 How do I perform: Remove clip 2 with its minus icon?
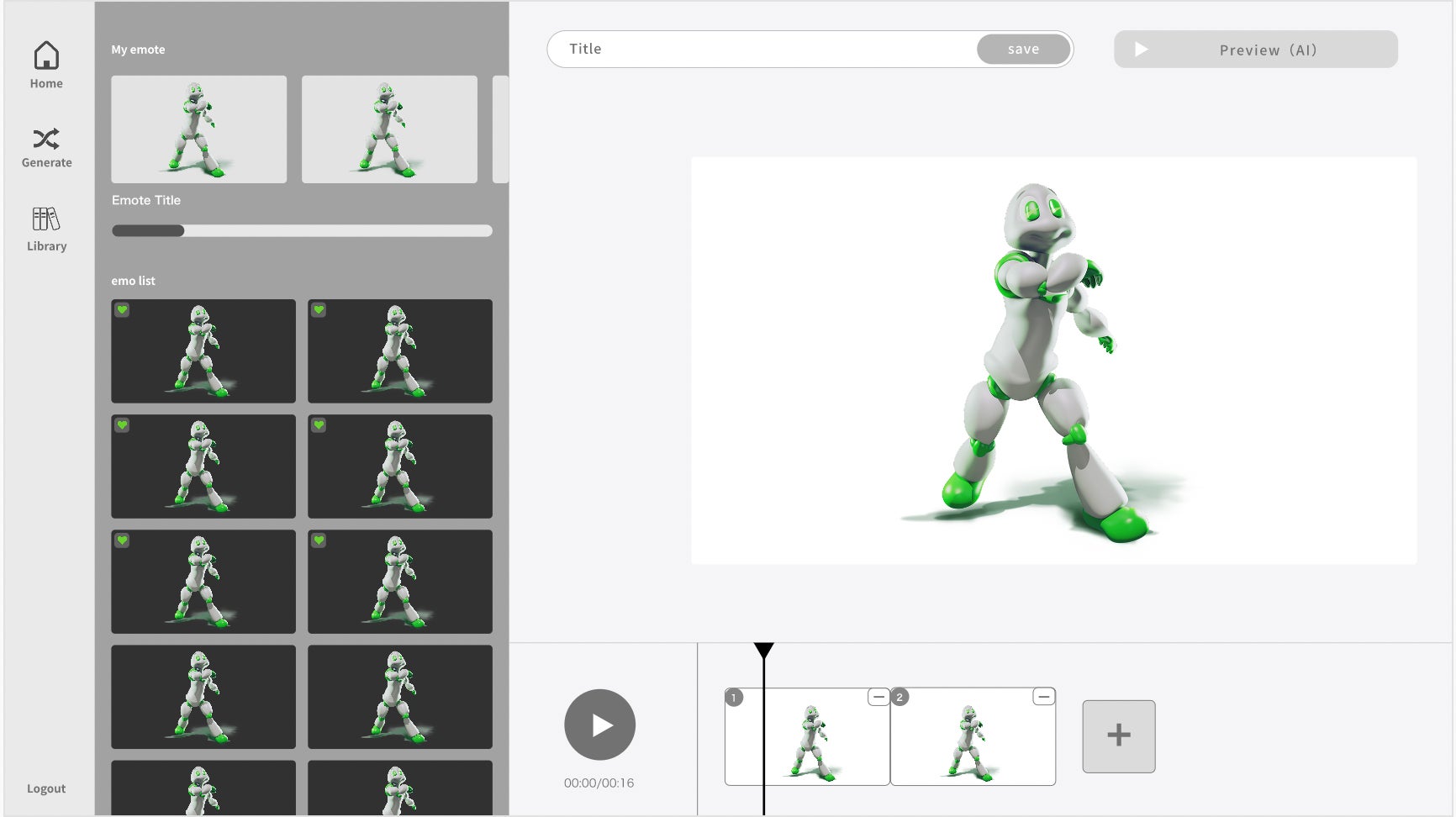coord(1043,697)
